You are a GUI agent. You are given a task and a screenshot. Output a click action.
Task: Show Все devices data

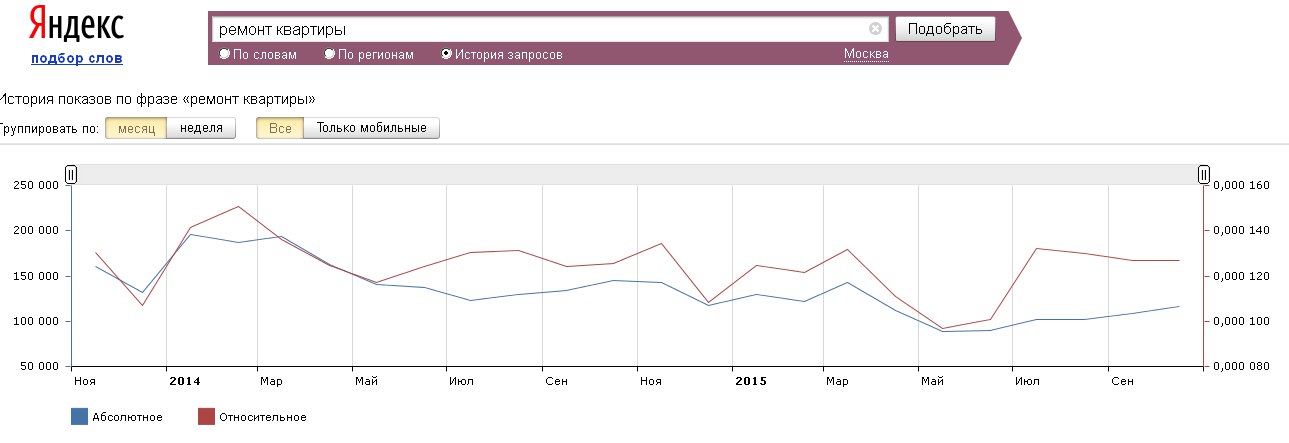click(x=280, y=128)
